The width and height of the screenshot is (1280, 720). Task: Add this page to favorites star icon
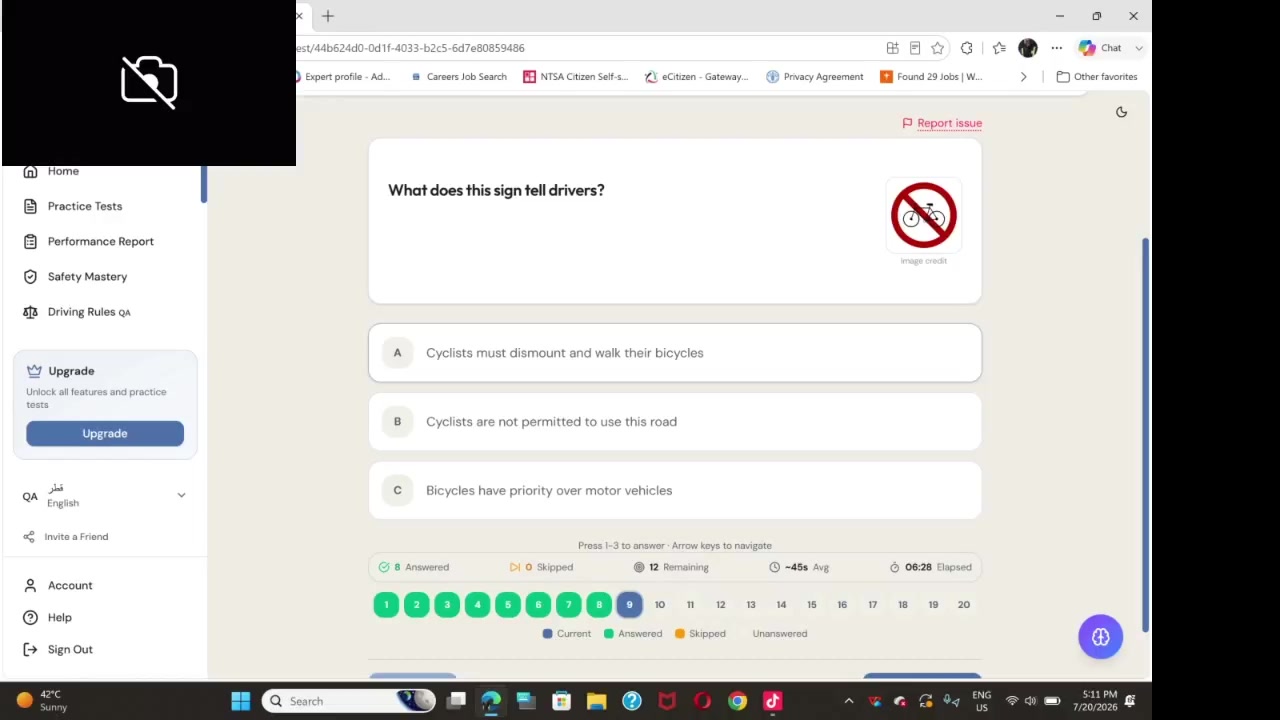coord(937,48)
